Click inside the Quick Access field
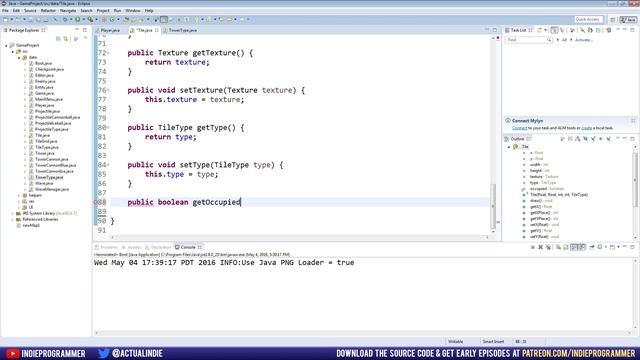640x360 pixels. 588,19
